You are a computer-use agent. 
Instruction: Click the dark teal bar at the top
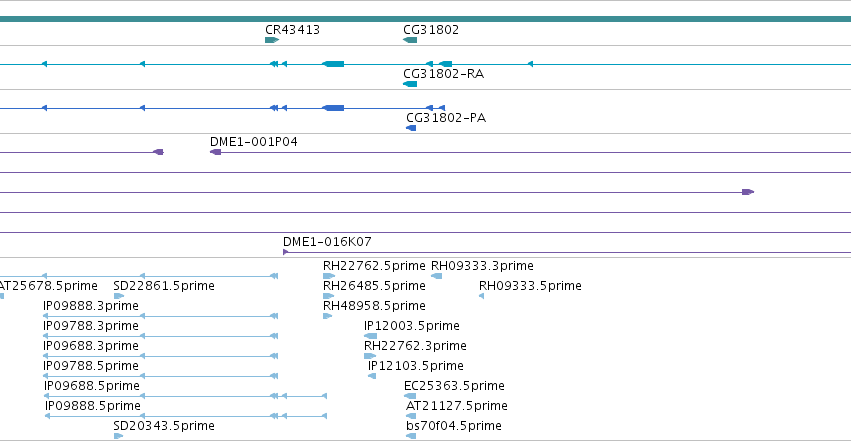coord(426,20)
